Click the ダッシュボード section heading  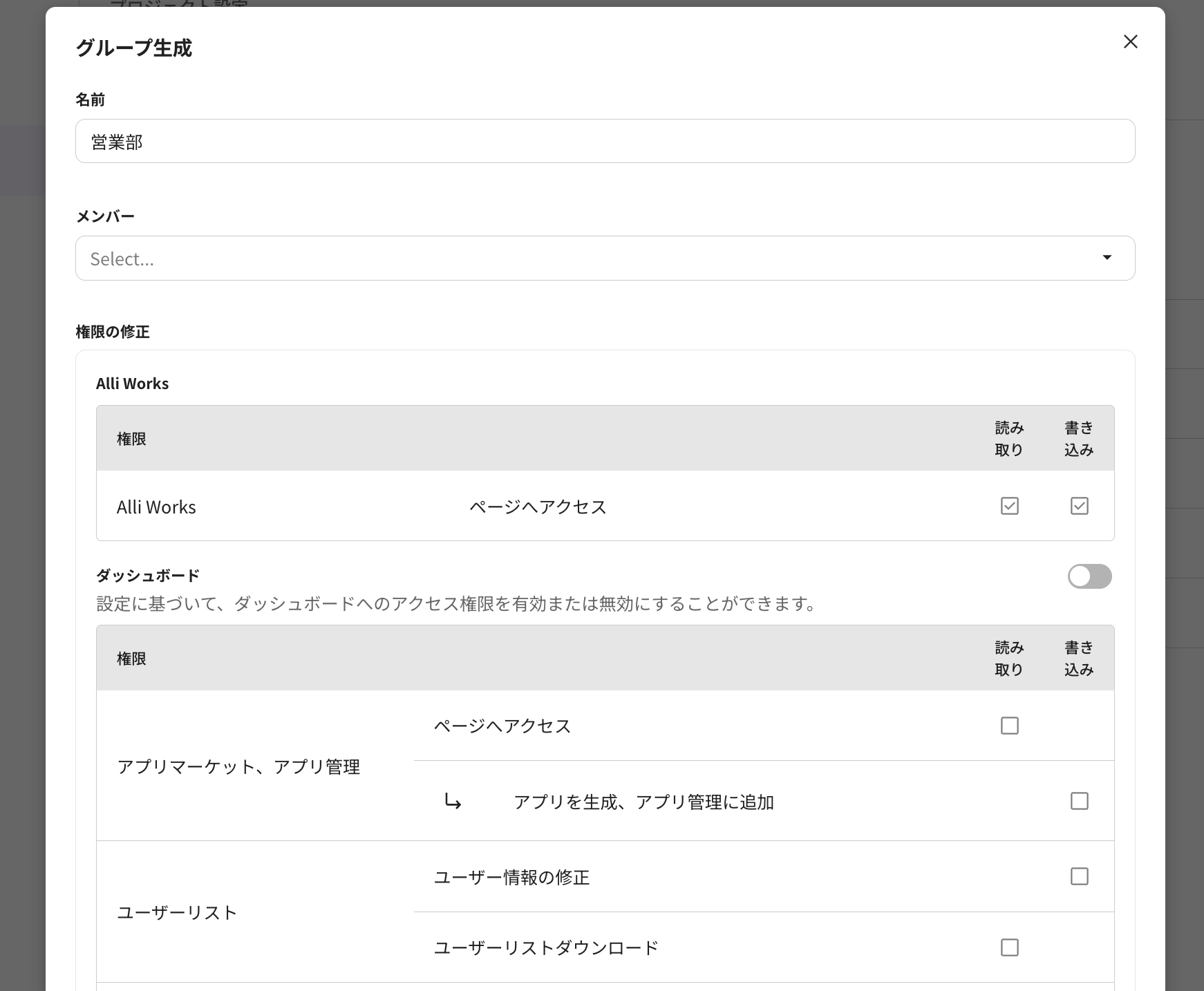pyautogui.click(x=148, y=575)
